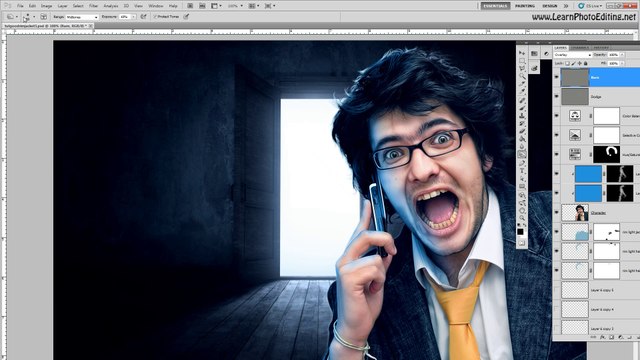Click the Add layer style fx icon
640x360 pixels.
(603, 337)
